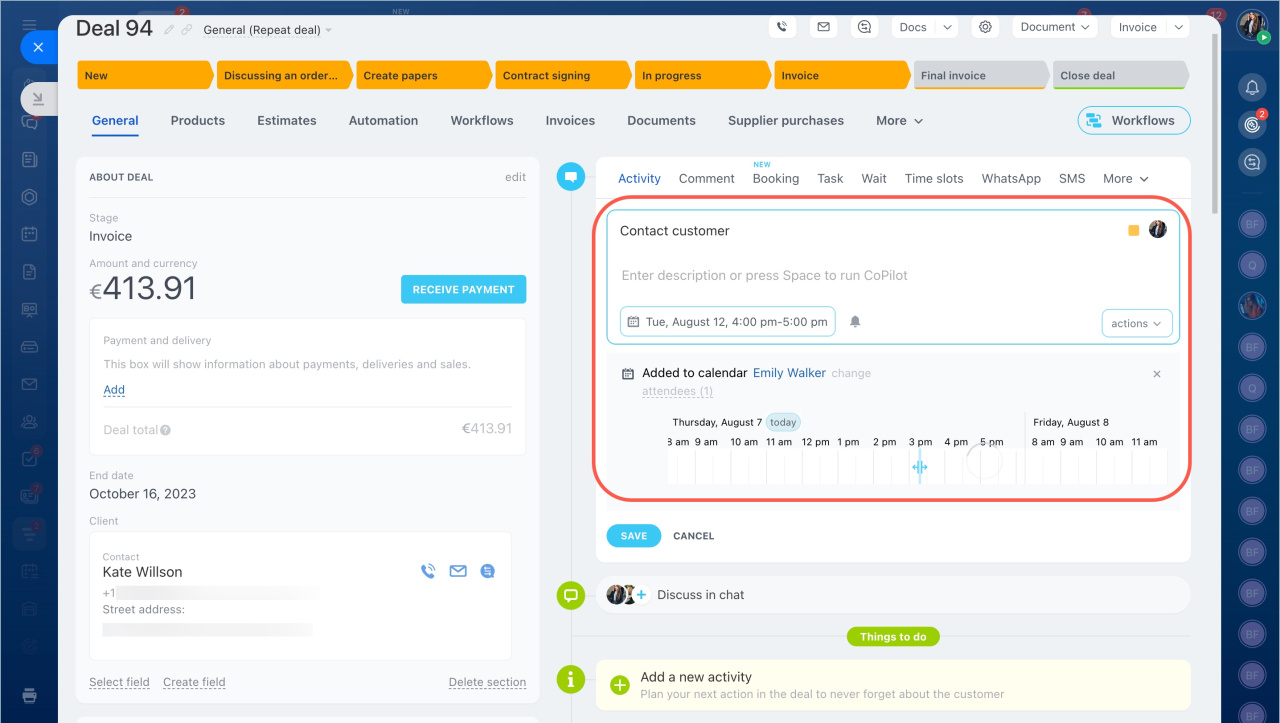The height and width of the screenshot is (723, 1280).
Task: Open the settings gear icon
Action: coord(985,27)
